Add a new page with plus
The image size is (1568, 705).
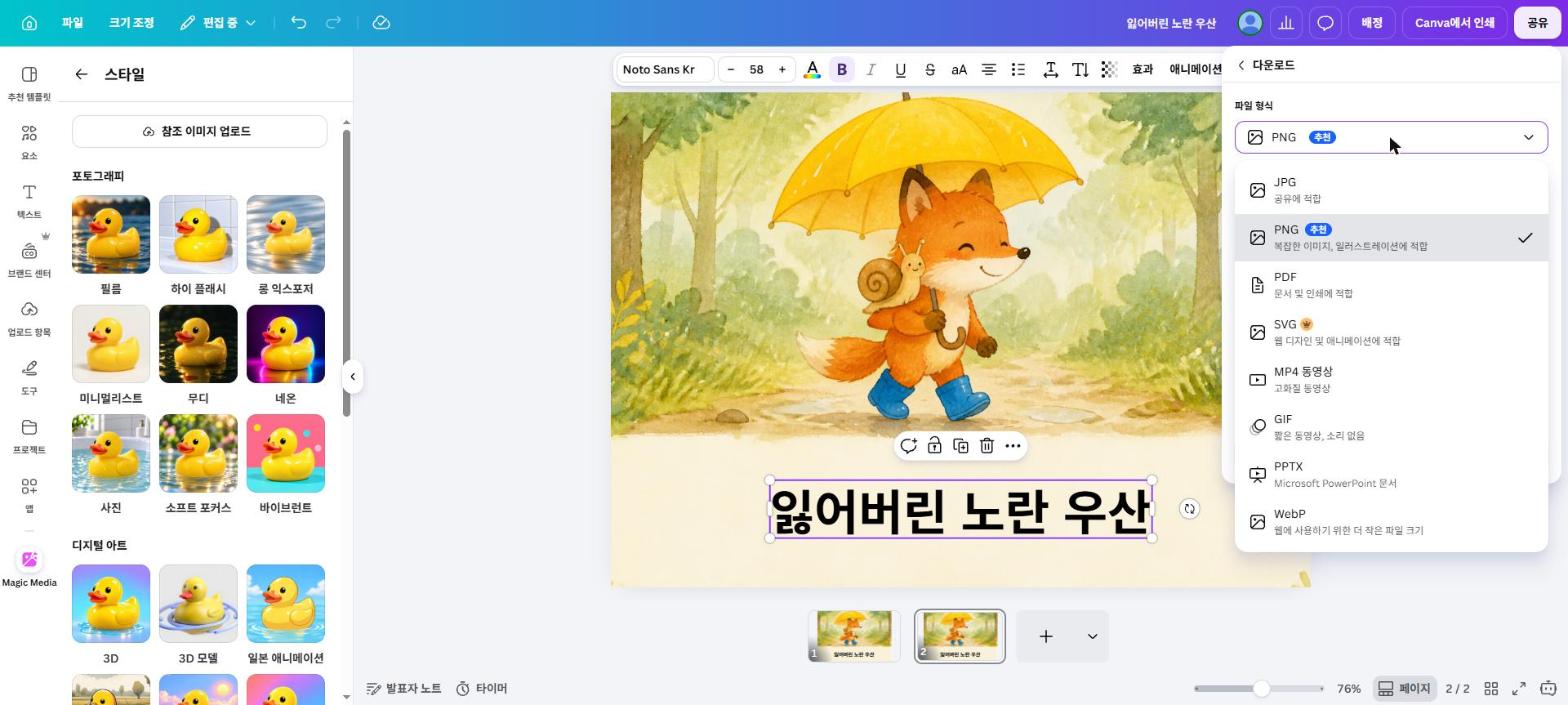[x=1046, y=636]
